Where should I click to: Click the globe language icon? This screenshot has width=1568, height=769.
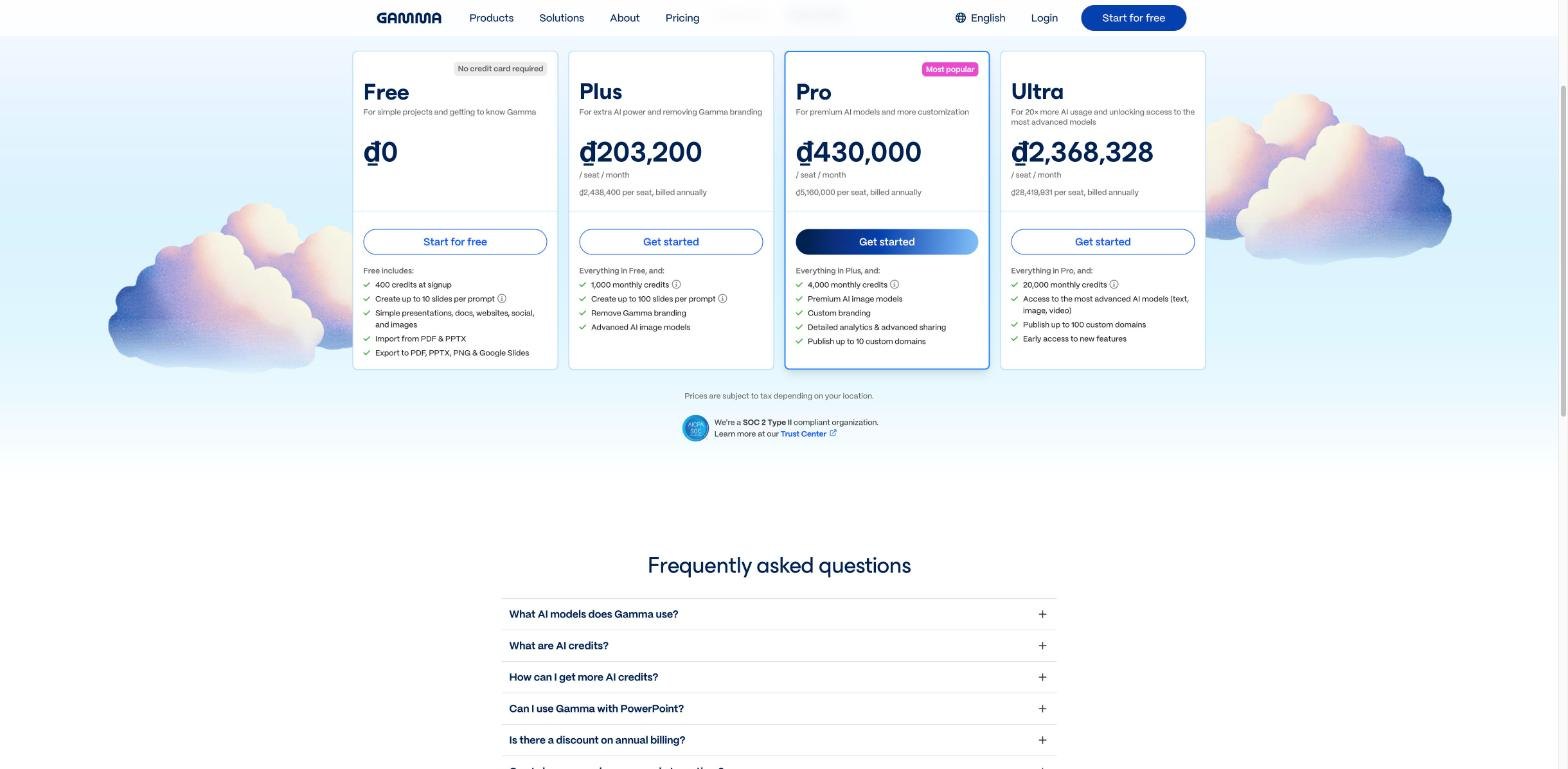point(960,18)
